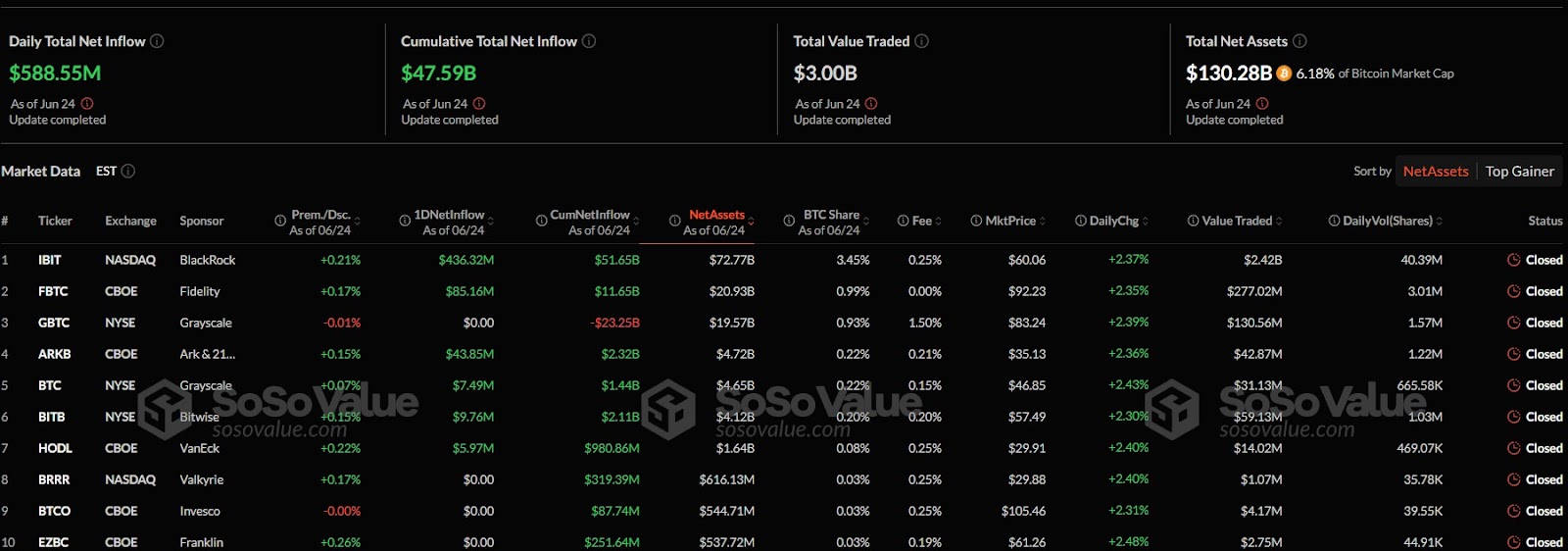Click $436.32M 1D net inflow cell

pos(466,260)
